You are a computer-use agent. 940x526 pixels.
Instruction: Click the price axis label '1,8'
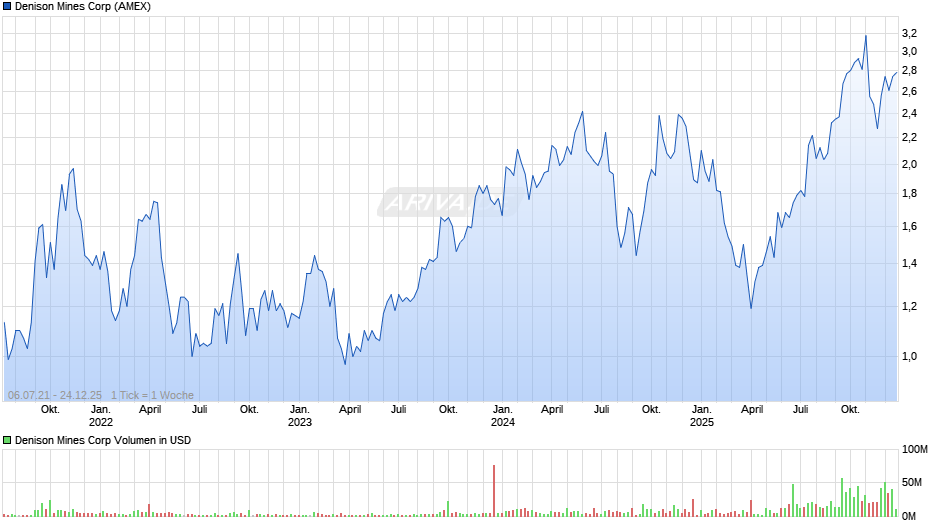click(909, 194)
